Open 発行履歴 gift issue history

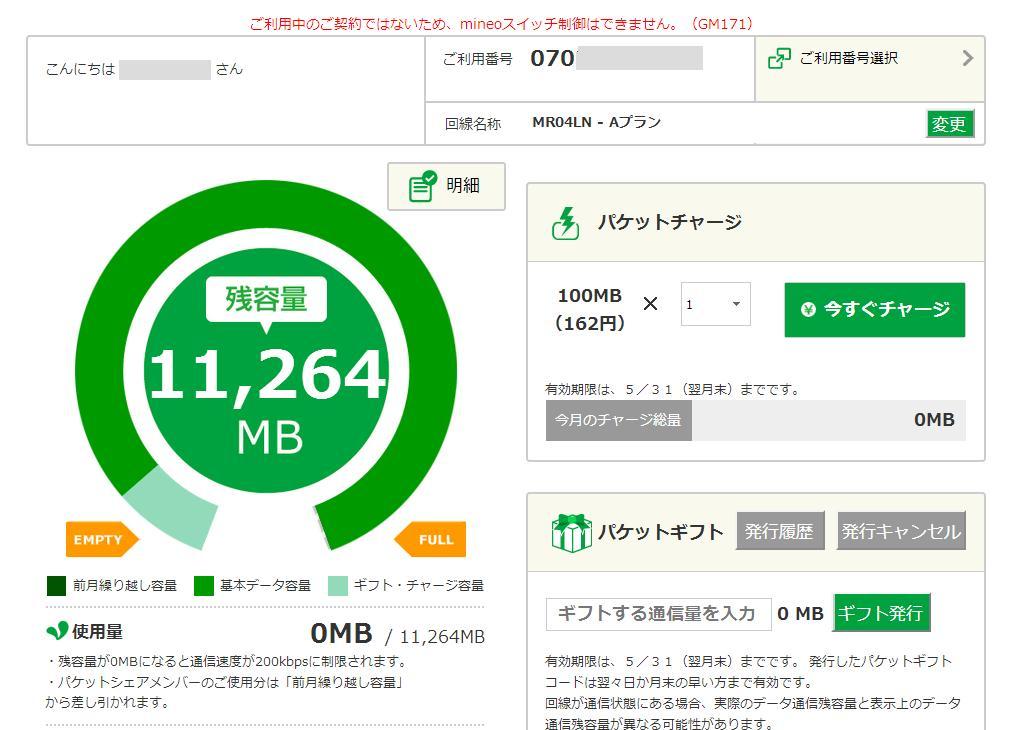pos(780,531)
